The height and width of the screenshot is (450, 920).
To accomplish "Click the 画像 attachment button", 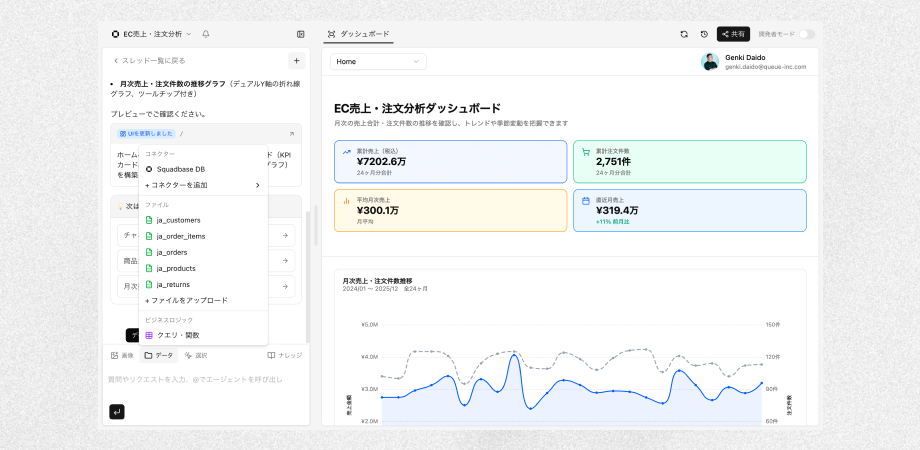I will coord(122,356).
